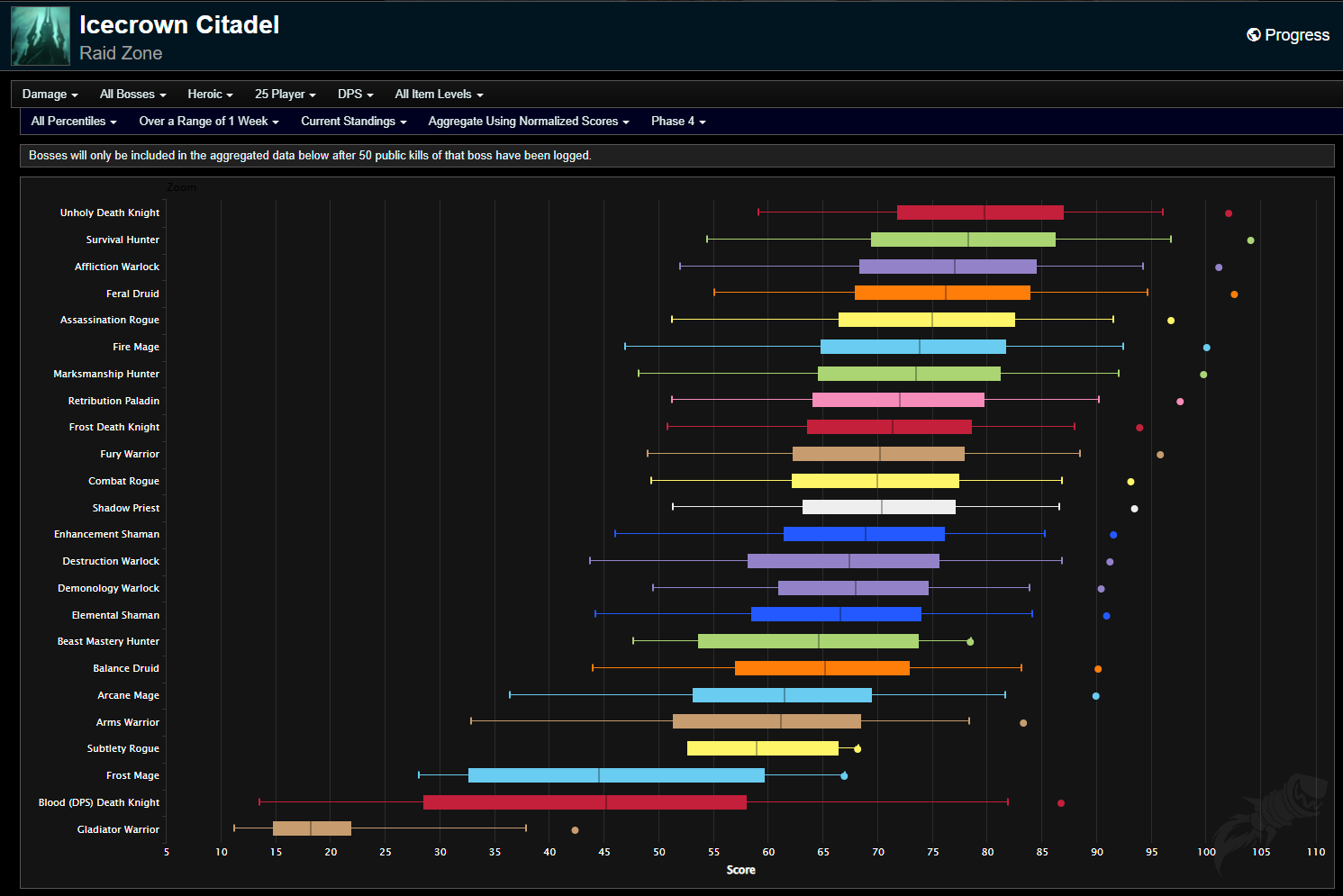Click the Combat Rogue yellow box bar
This screenshot has width=1343, height=896.
pyautogui.click(x=876, y=481)
